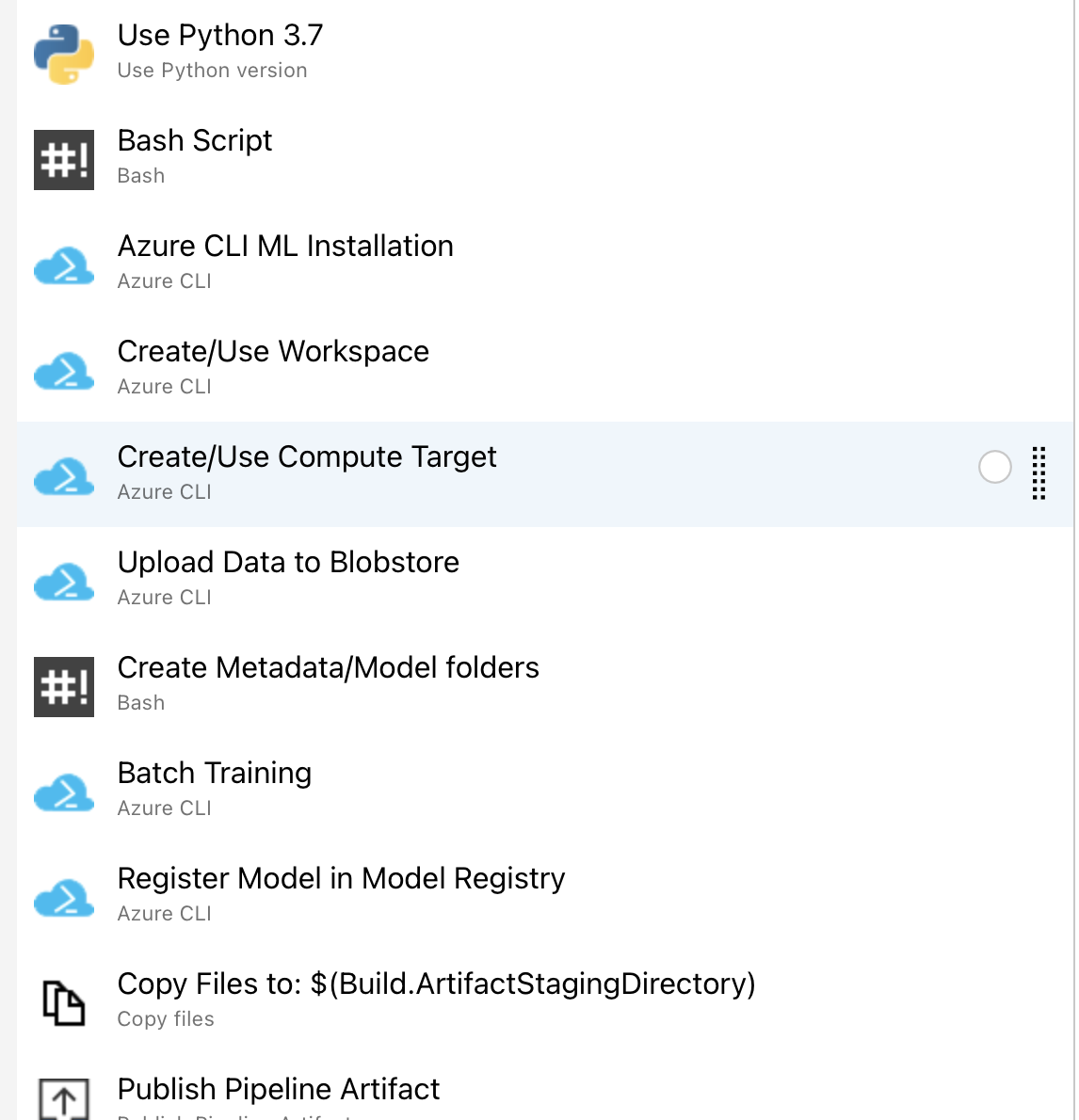The width and height of the screenshot is (1079, 1120).
Task: Select the Create/Use Workspace task
Action: (273, 351)
